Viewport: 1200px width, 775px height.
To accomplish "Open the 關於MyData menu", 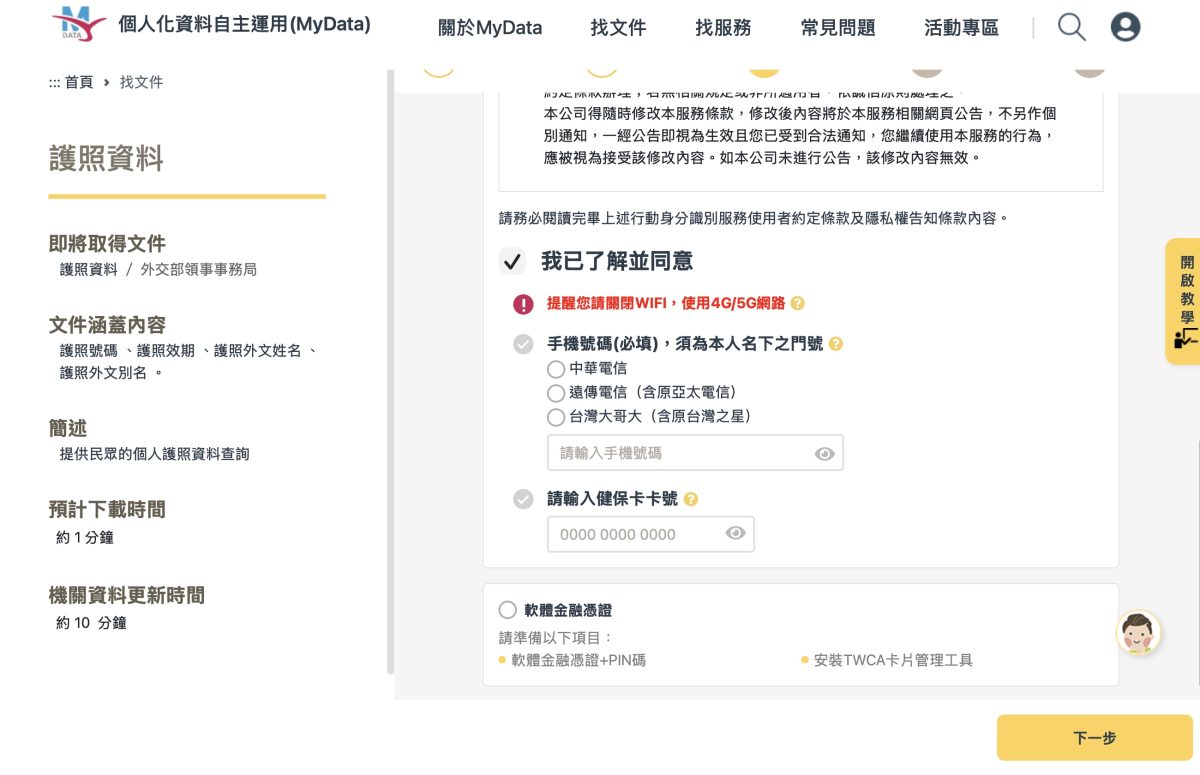I will tap(490, 28).
